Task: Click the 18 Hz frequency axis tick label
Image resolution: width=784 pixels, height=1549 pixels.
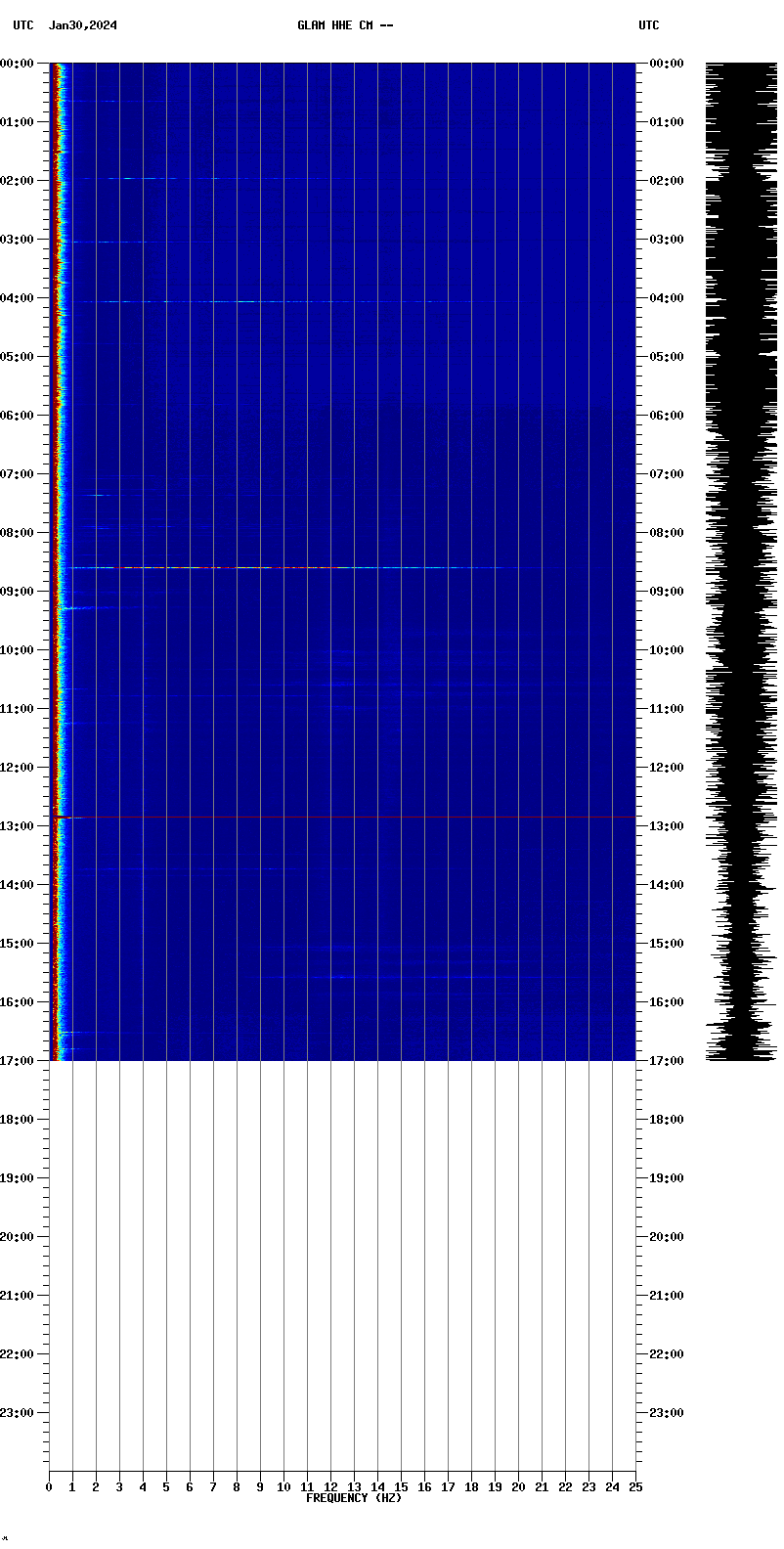Action: coord(471,1487)
